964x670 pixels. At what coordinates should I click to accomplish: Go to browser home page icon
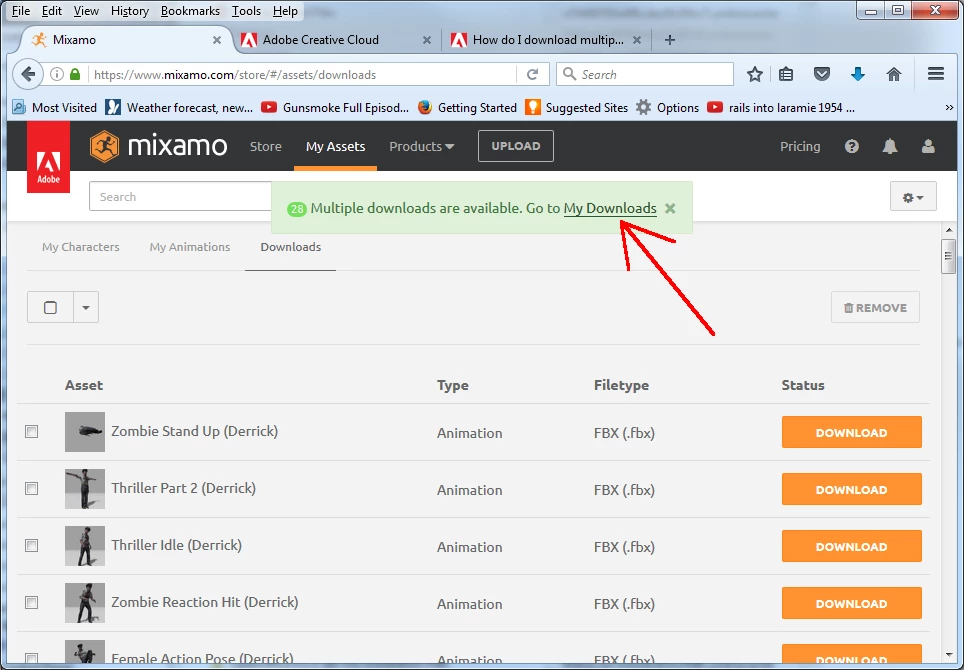[x=893, y=74]
